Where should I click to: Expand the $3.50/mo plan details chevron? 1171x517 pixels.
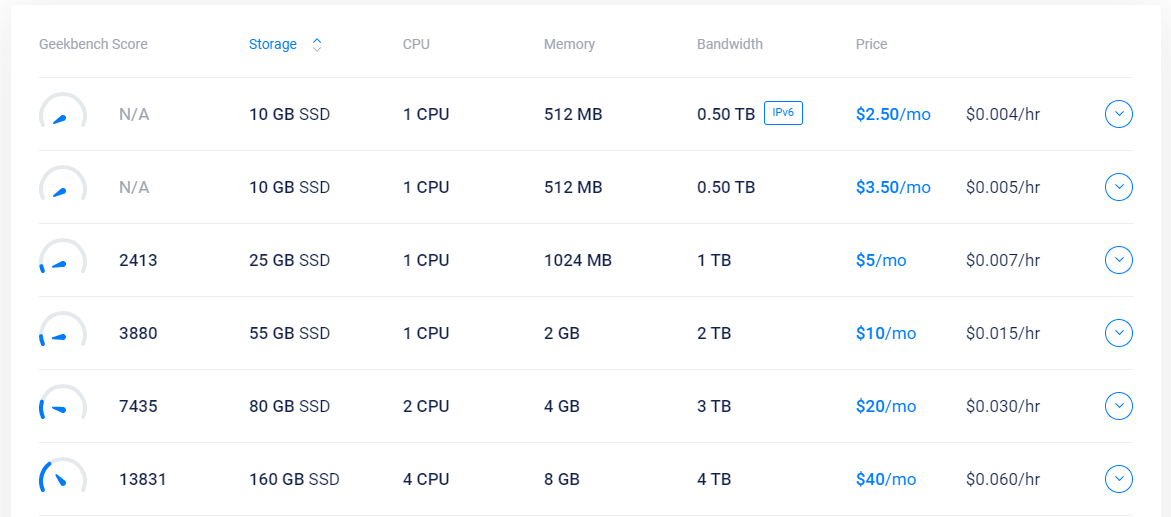(x=1119, y=187)
